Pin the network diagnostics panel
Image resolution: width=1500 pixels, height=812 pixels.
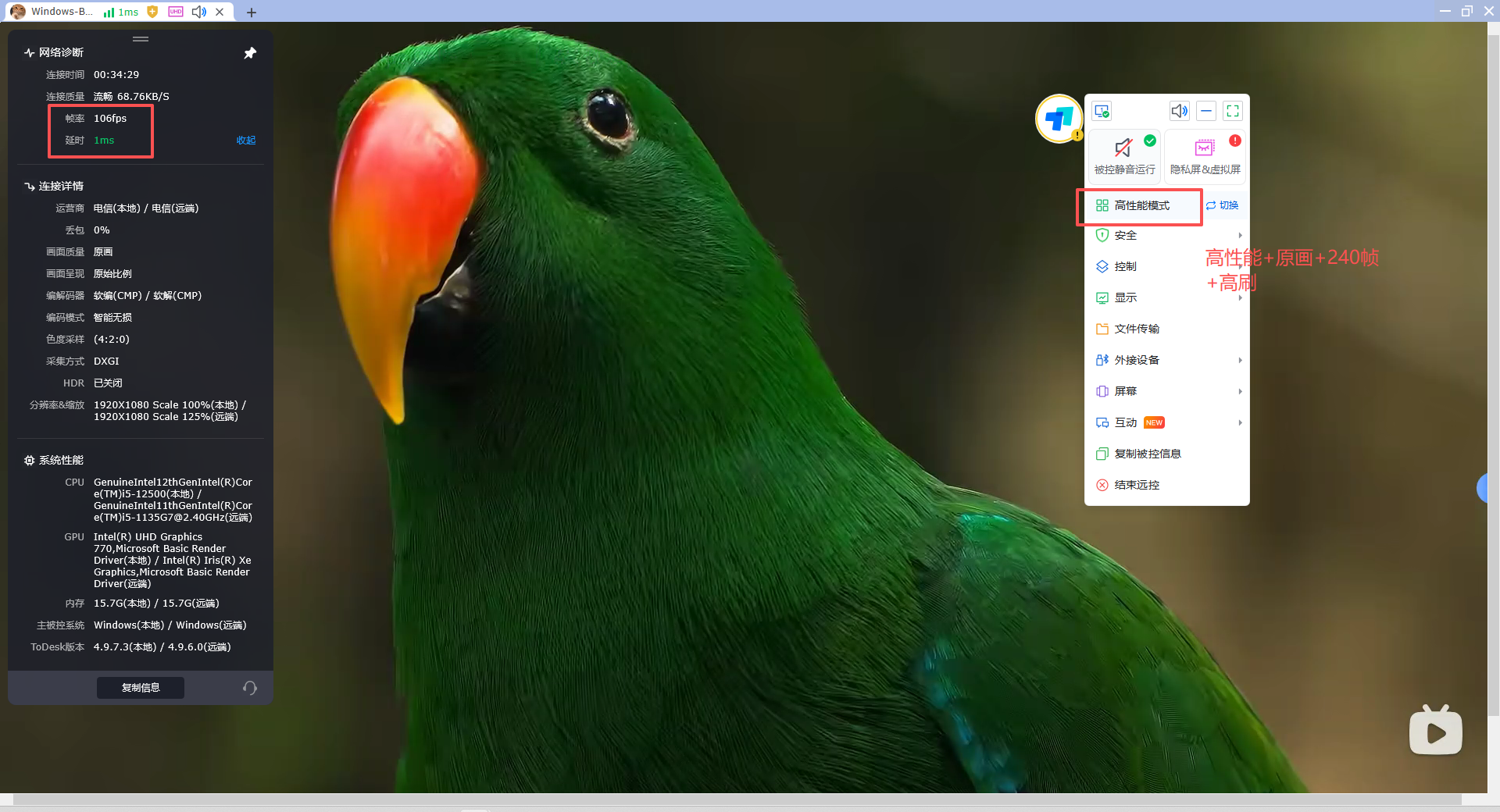tap(250, 53)
